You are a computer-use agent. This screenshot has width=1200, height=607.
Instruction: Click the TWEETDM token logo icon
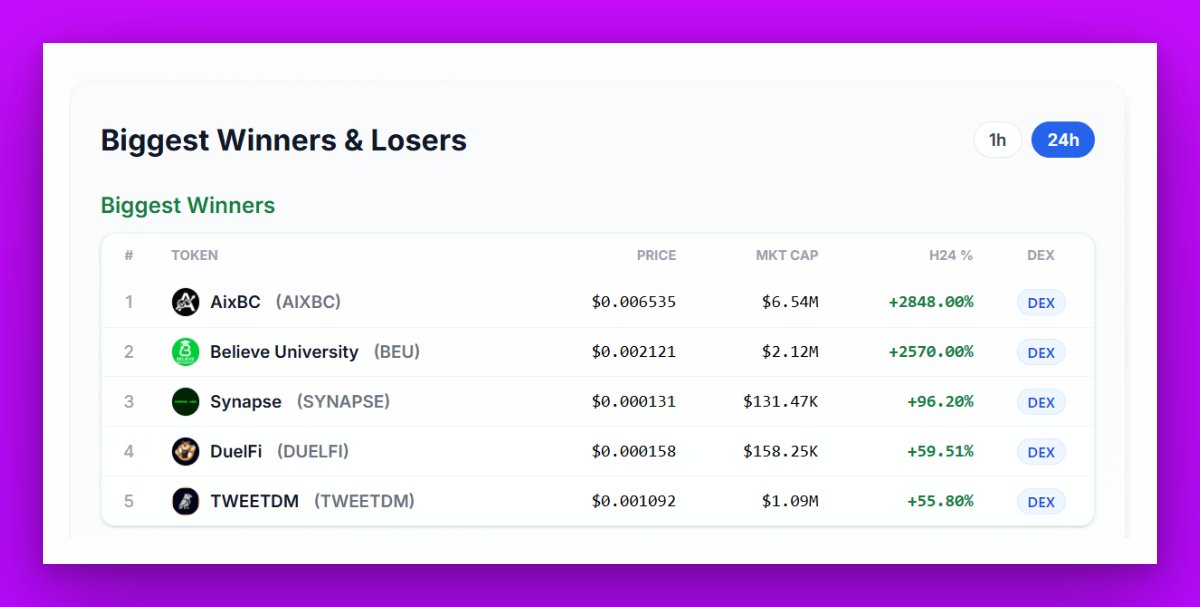(x=185, y=501)
